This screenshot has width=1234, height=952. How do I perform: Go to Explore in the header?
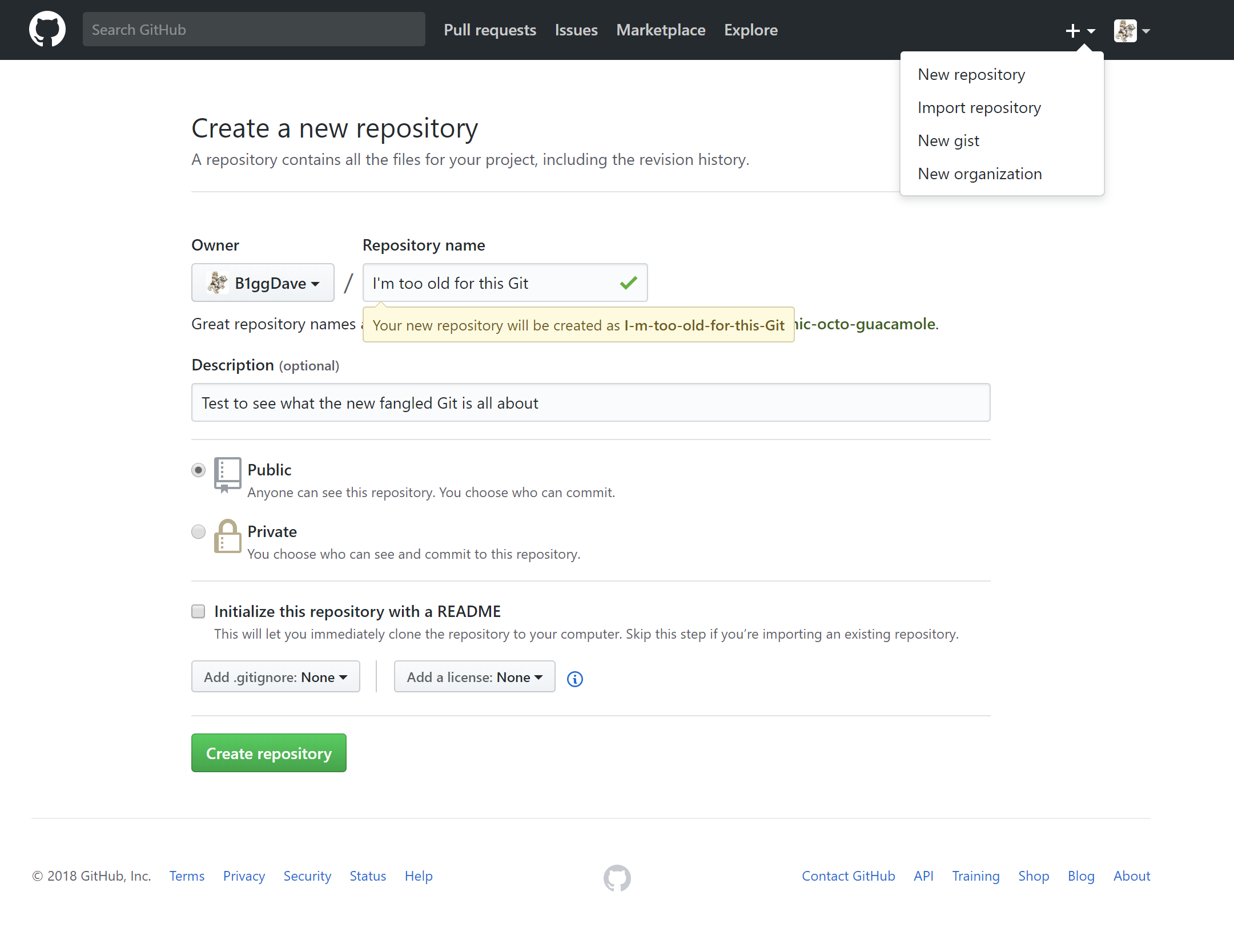click(751, 30)
